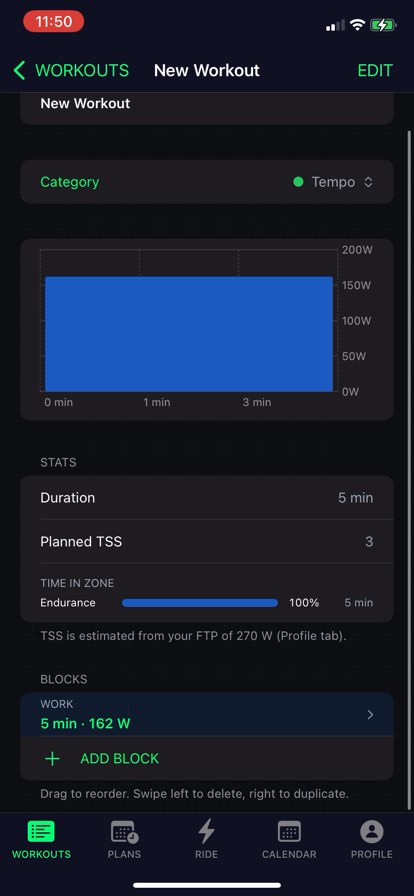Screen dimensions: 414x896
Task: Check the battery charging status icon
Action: tap(383, 25)
